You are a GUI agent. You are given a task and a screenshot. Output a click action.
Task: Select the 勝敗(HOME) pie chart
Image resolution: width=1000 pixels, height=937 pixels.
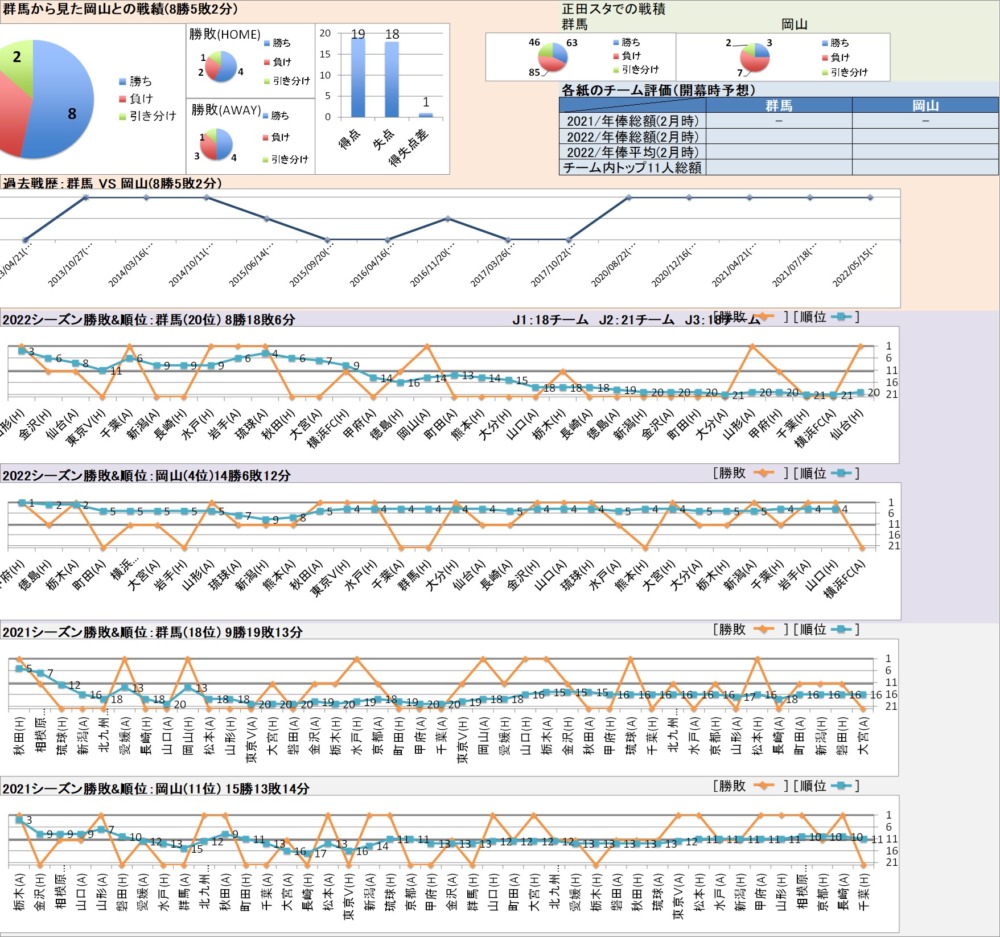[222, 67]
